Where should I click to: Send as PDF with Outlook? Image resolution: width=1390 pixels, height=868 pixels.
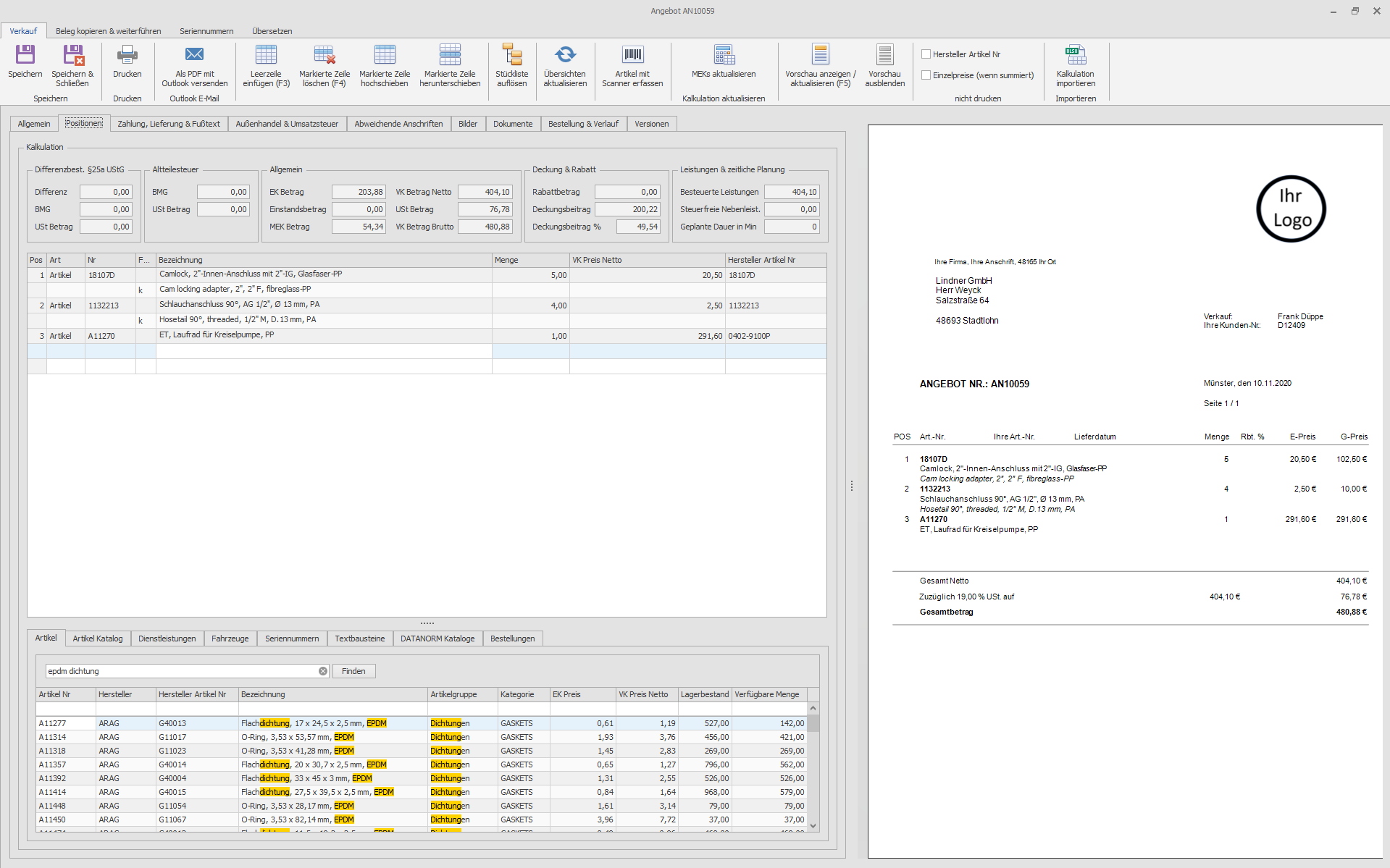pos(194,56)
